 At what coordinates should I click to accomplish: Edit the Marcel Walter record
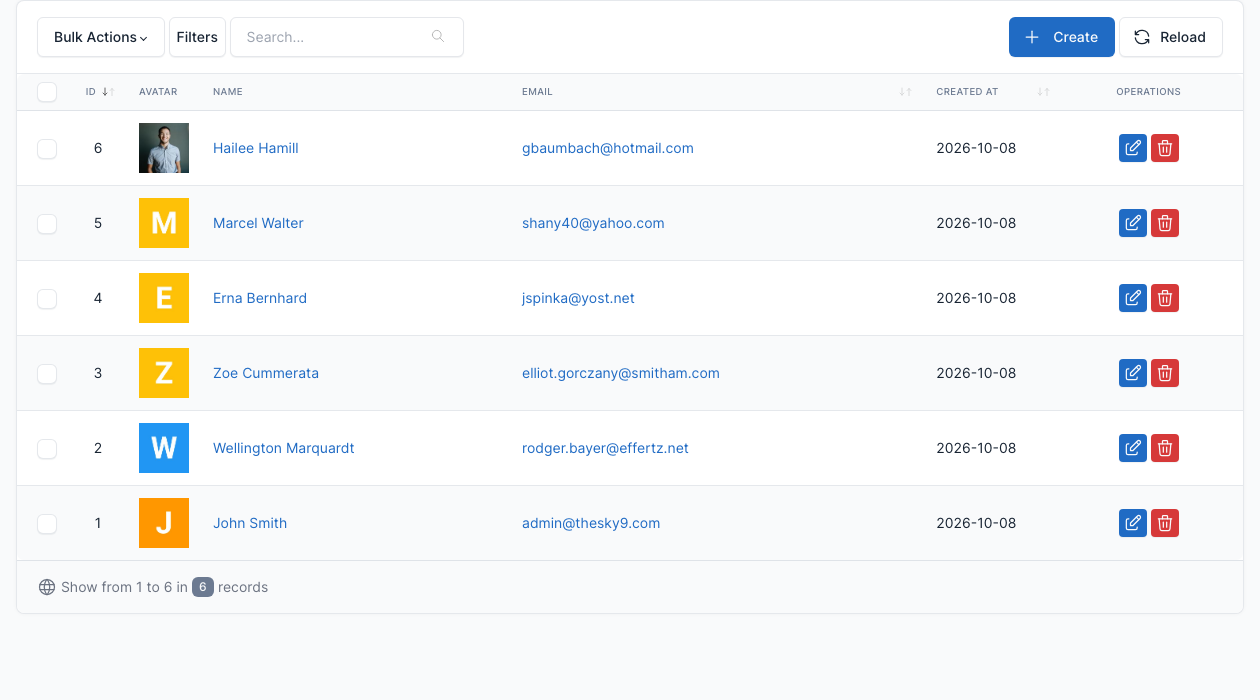1133,223
